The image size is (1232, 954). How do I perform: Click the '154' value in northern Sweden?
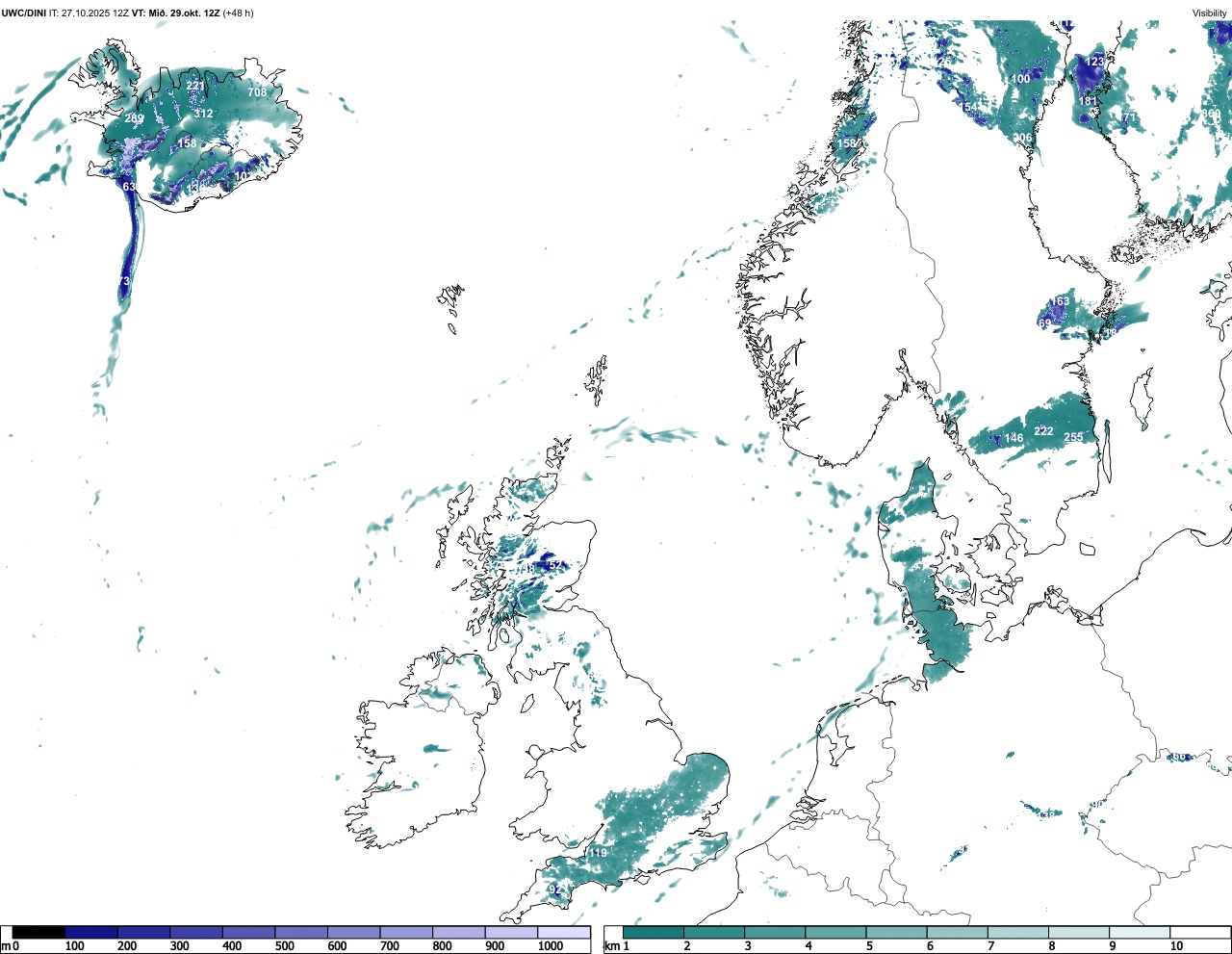968,107
